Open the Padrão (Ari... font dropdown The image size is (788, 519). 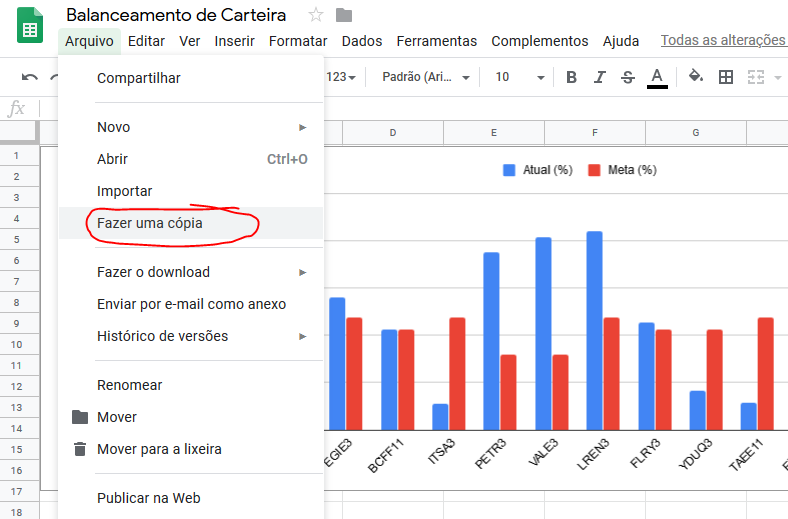click(426, 77)
